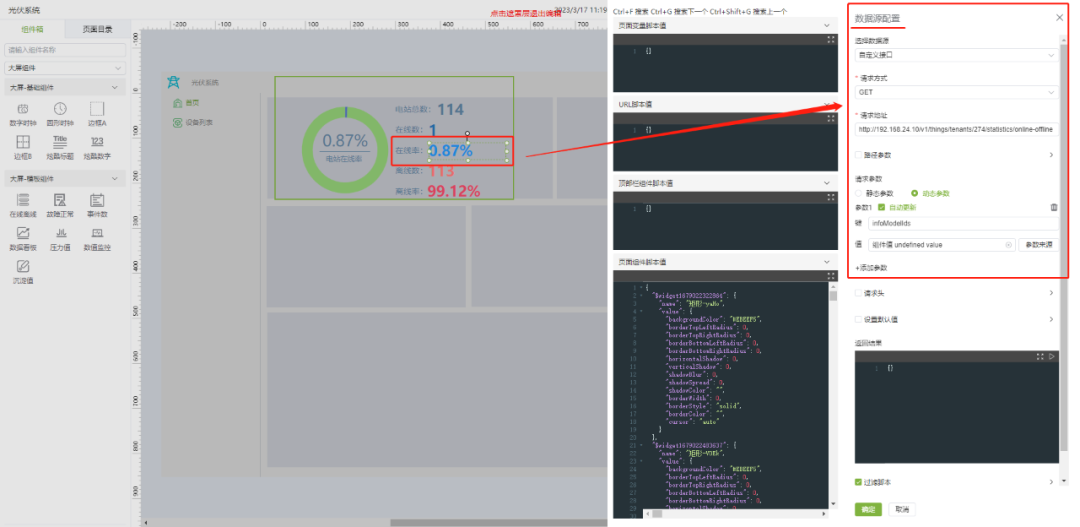Click the component name search field

click(x=65, y=50)
